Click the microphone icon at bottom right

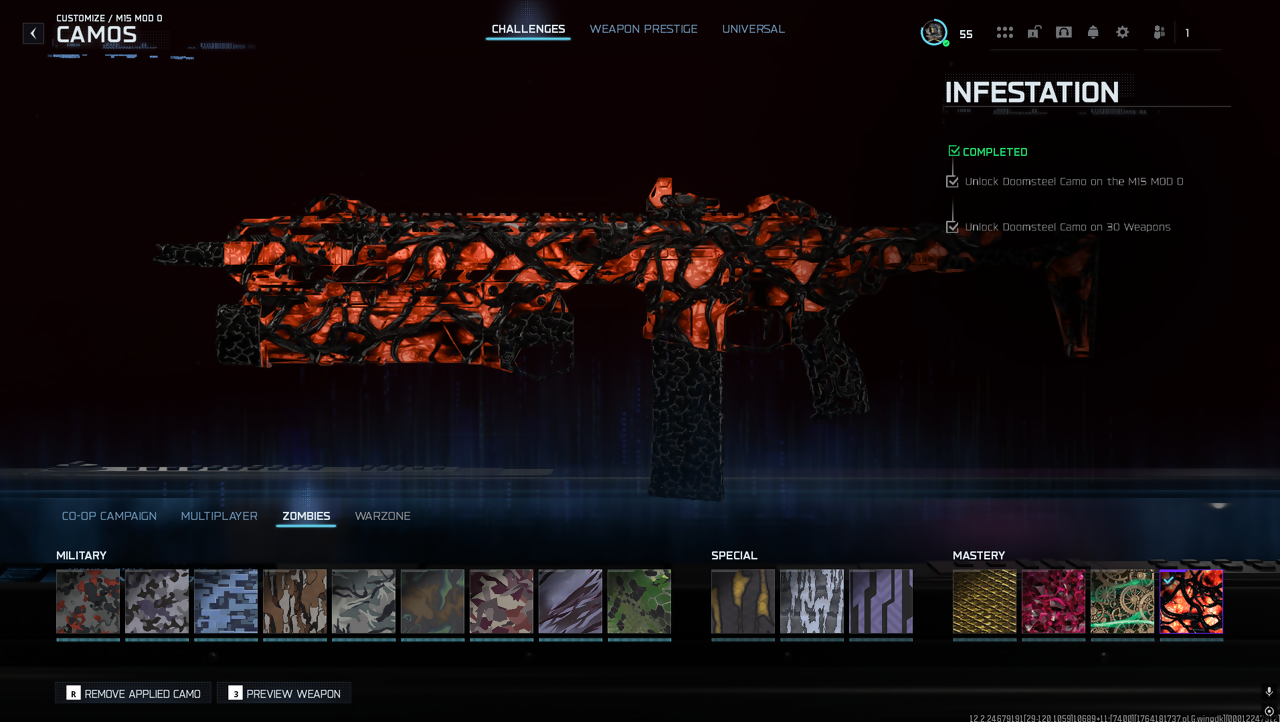click(1269, 692)
